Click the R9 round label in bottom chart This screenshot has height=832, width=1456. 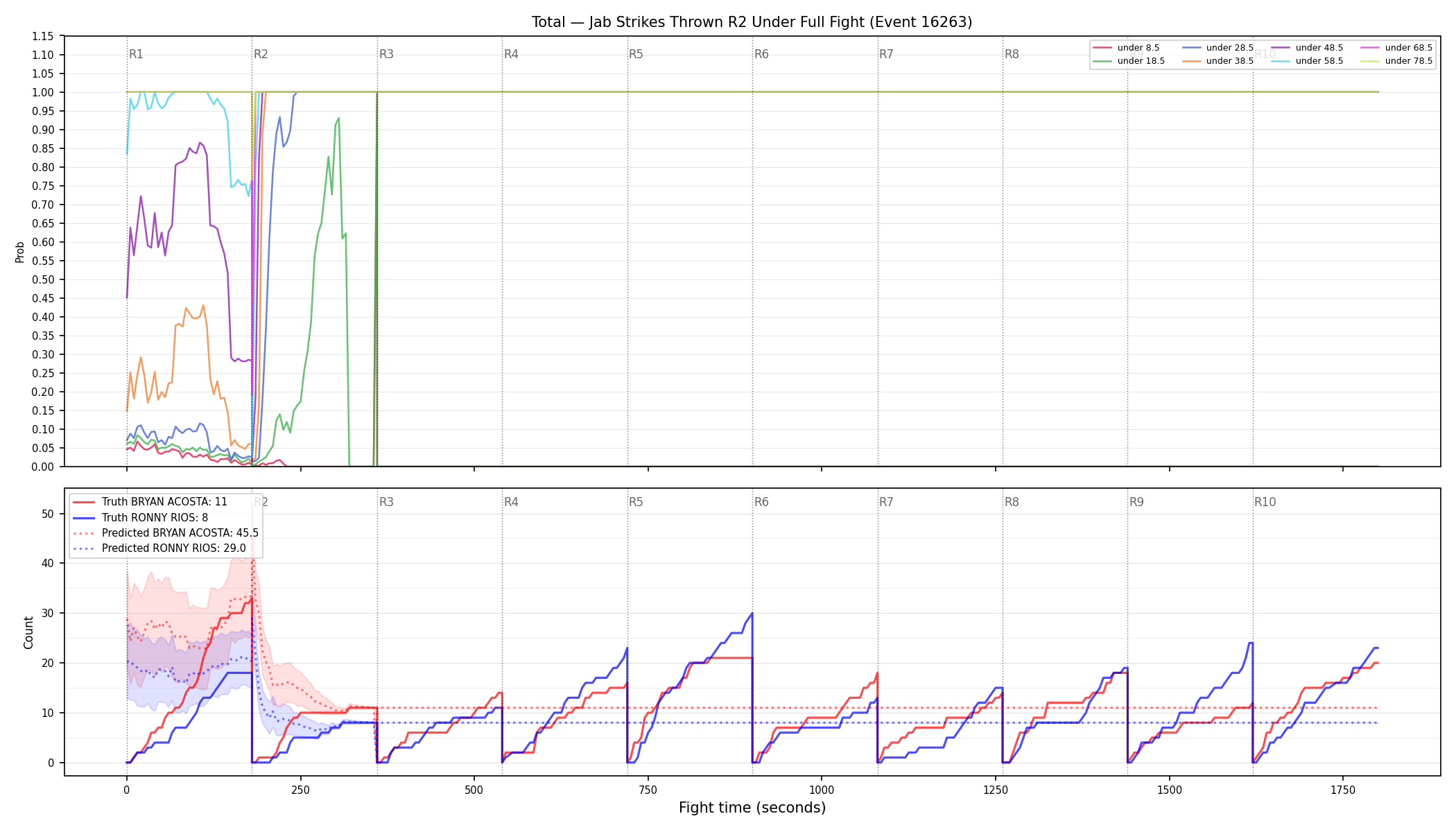1136,502
